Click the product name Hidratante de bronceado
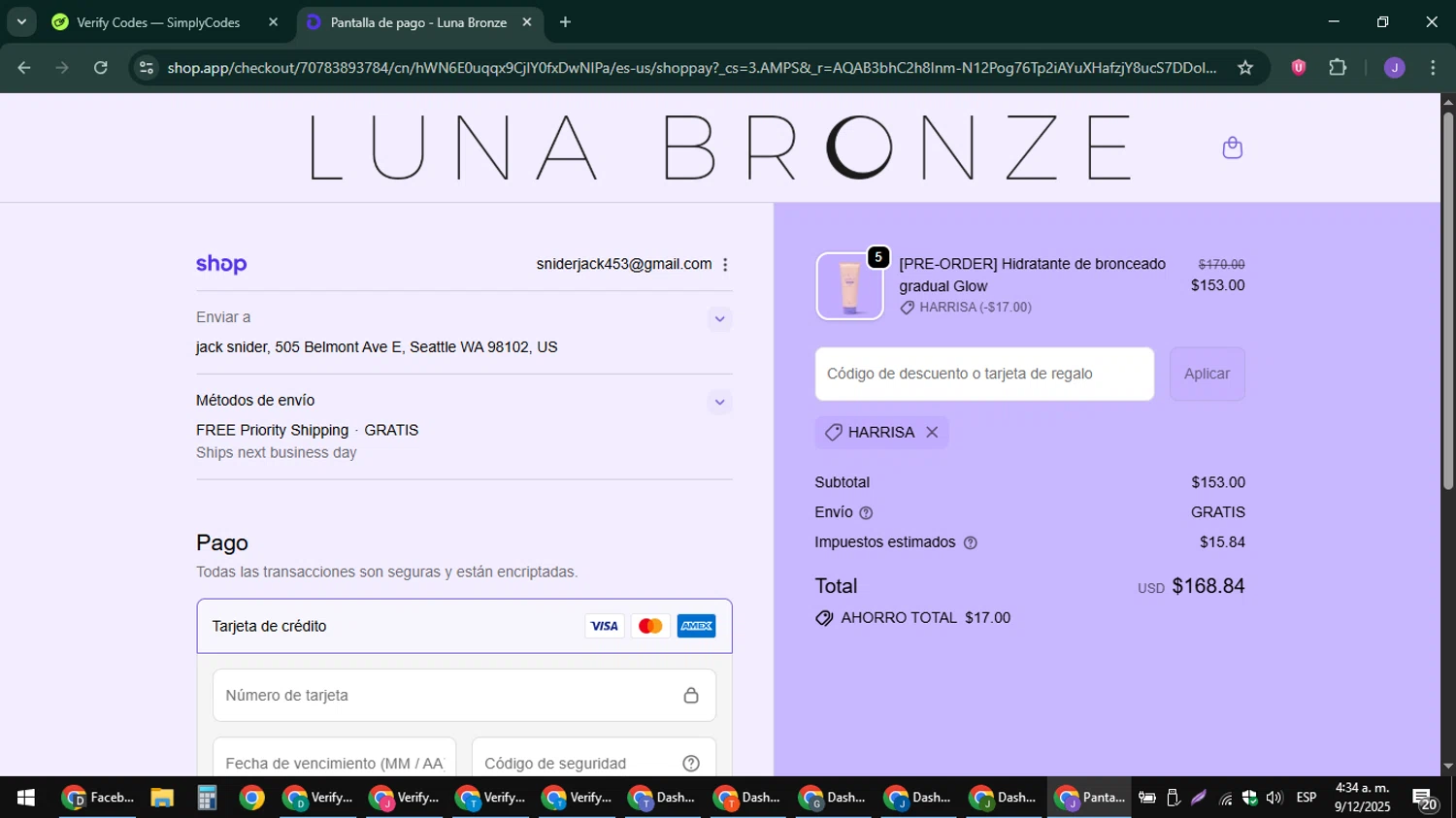The width and height of the screenshot is (1456, 818). click(1032, 275)
